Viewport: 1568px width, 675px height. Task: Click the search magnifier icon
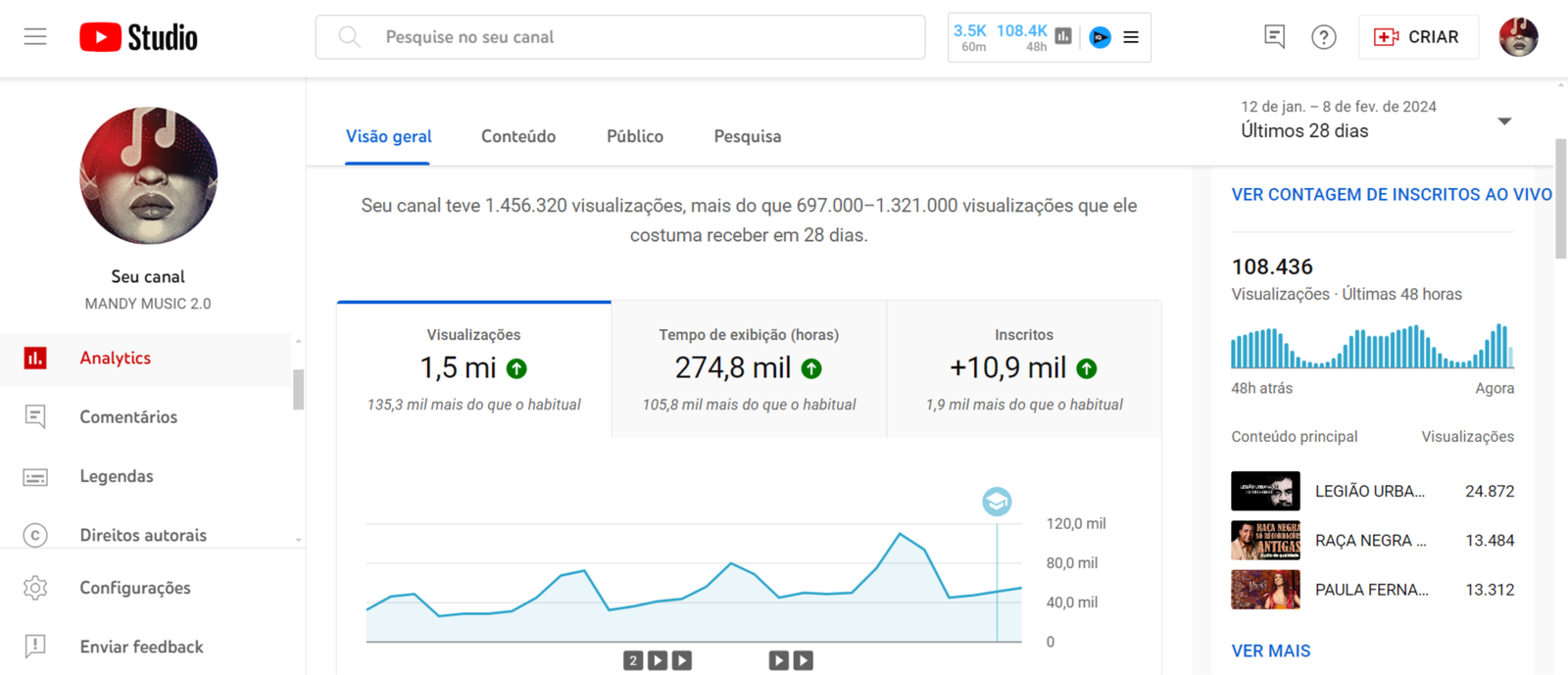click(349, 37)
